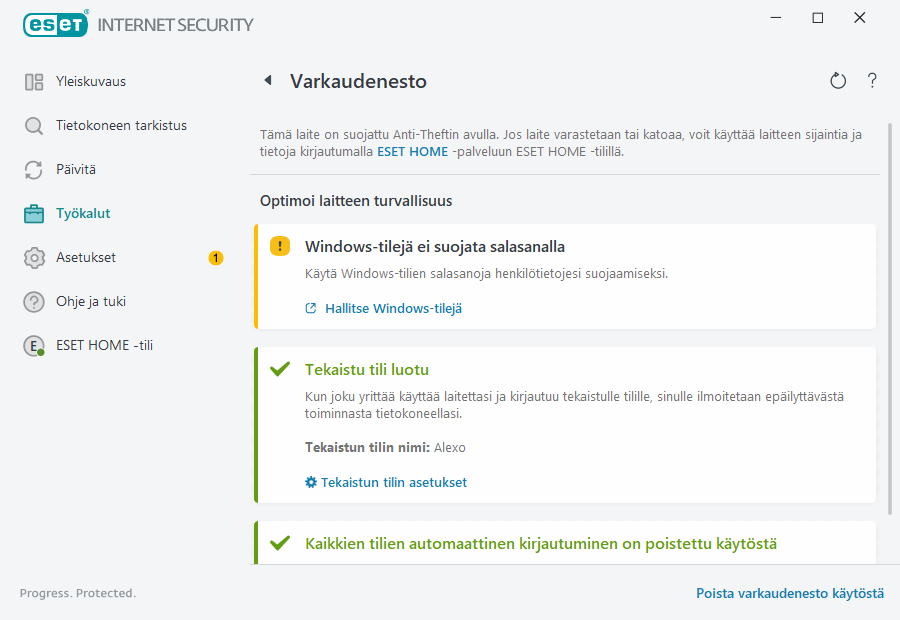Viewport: 900px width, 620px height.
Task: Open the Asetukset gear icon
Action: tap(33, 257)
